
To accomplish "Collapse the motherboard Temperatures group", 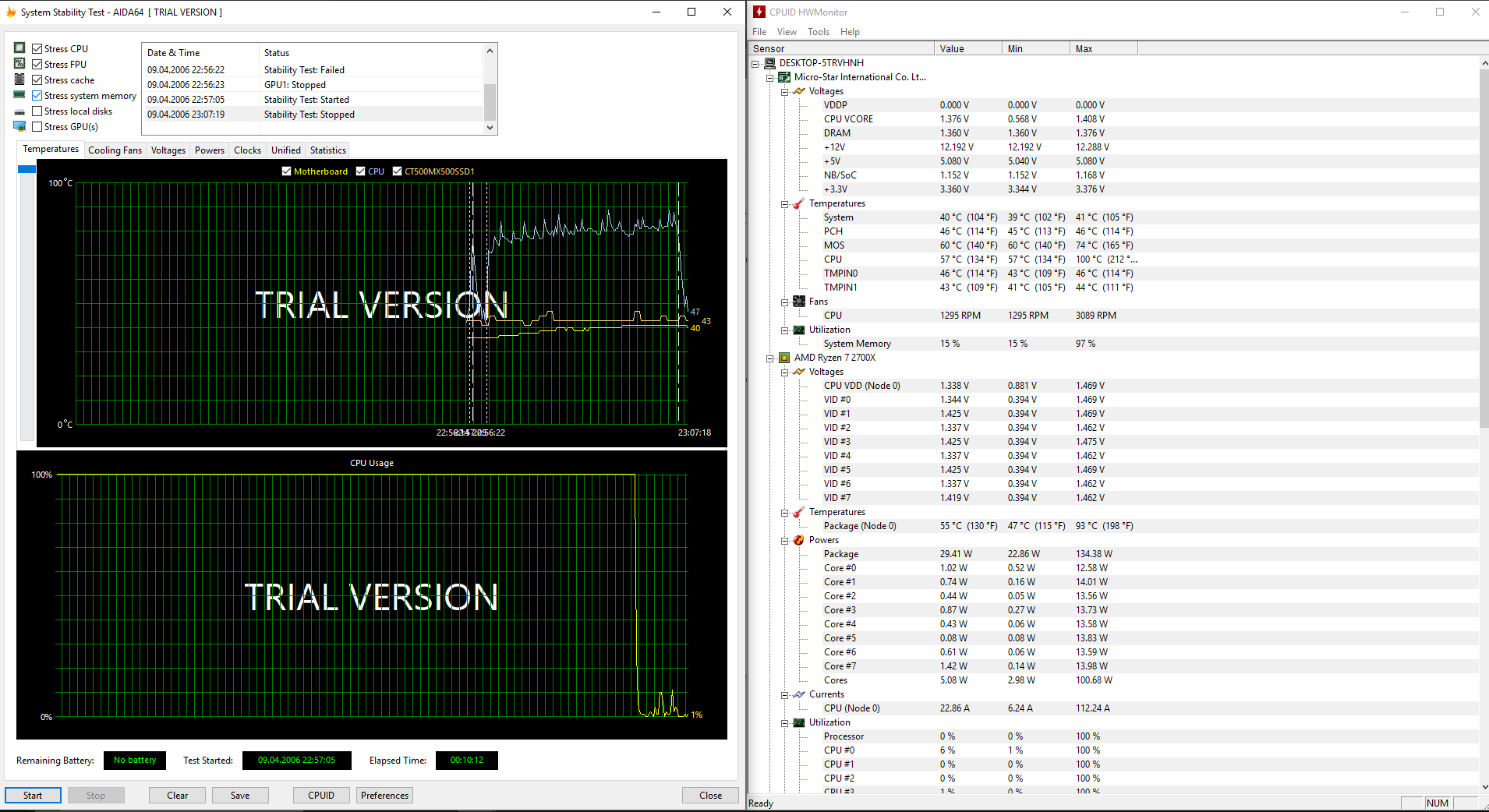I will coord(784,203).
